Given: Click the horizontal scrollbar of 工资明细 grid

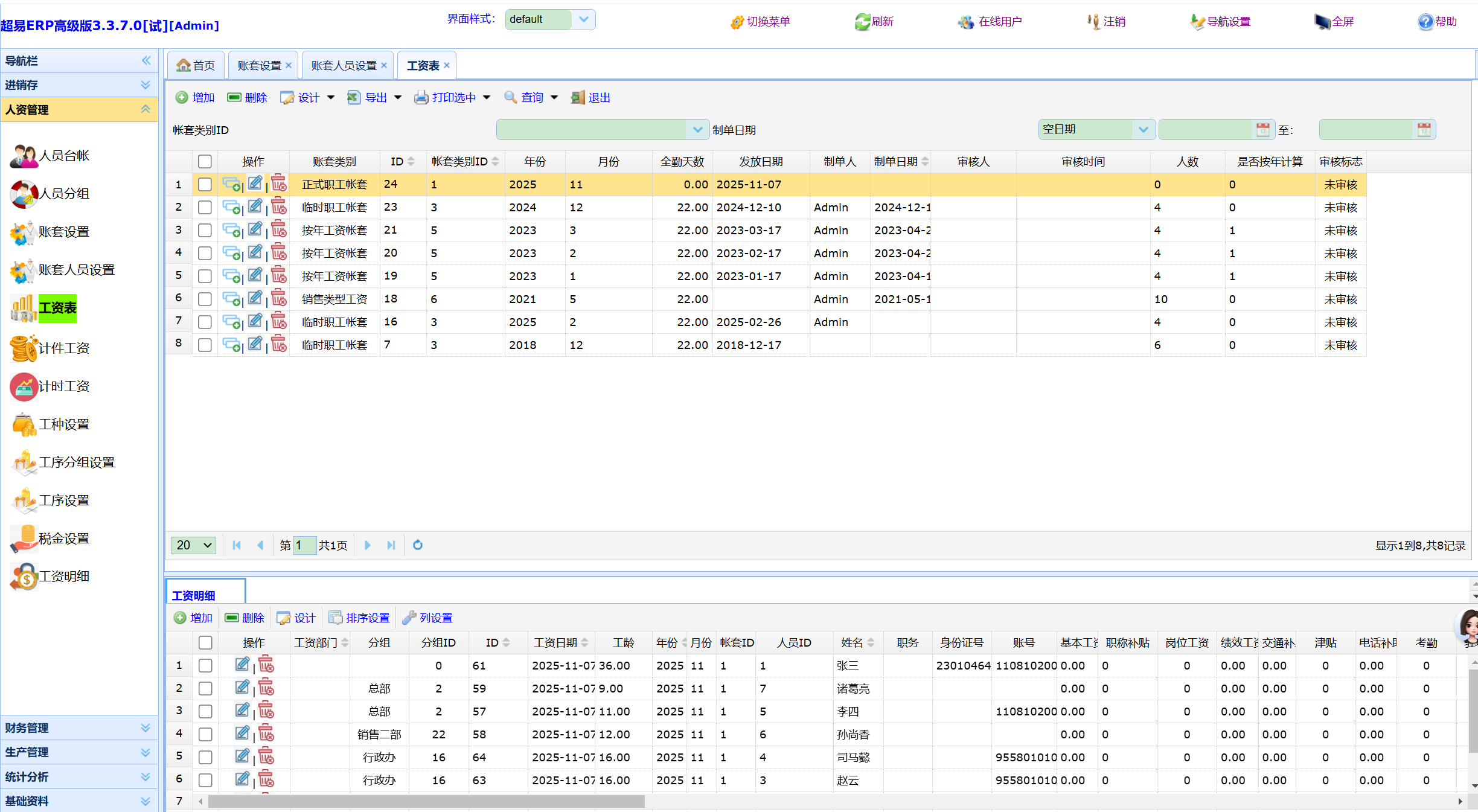Looking at the screenshot, I should pos(426,801).
